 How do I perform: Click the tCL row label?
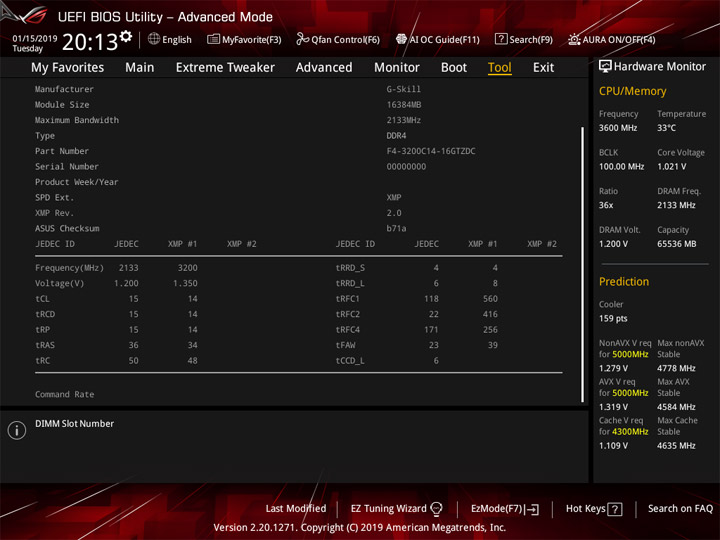point(42,299)
